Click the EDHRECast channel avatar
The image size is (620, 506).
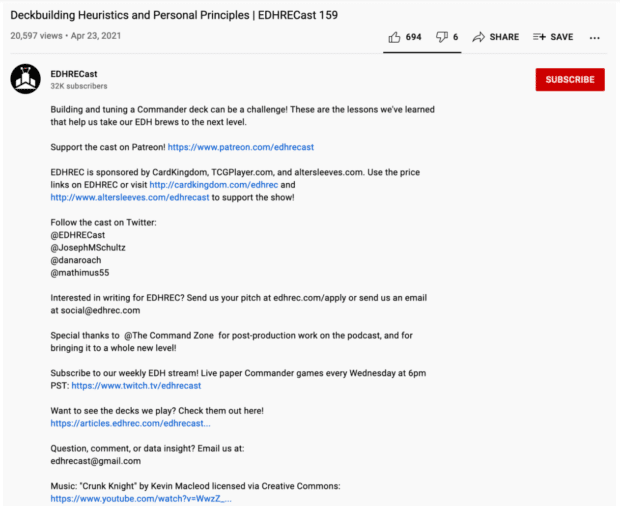click(x=25, y=79)
